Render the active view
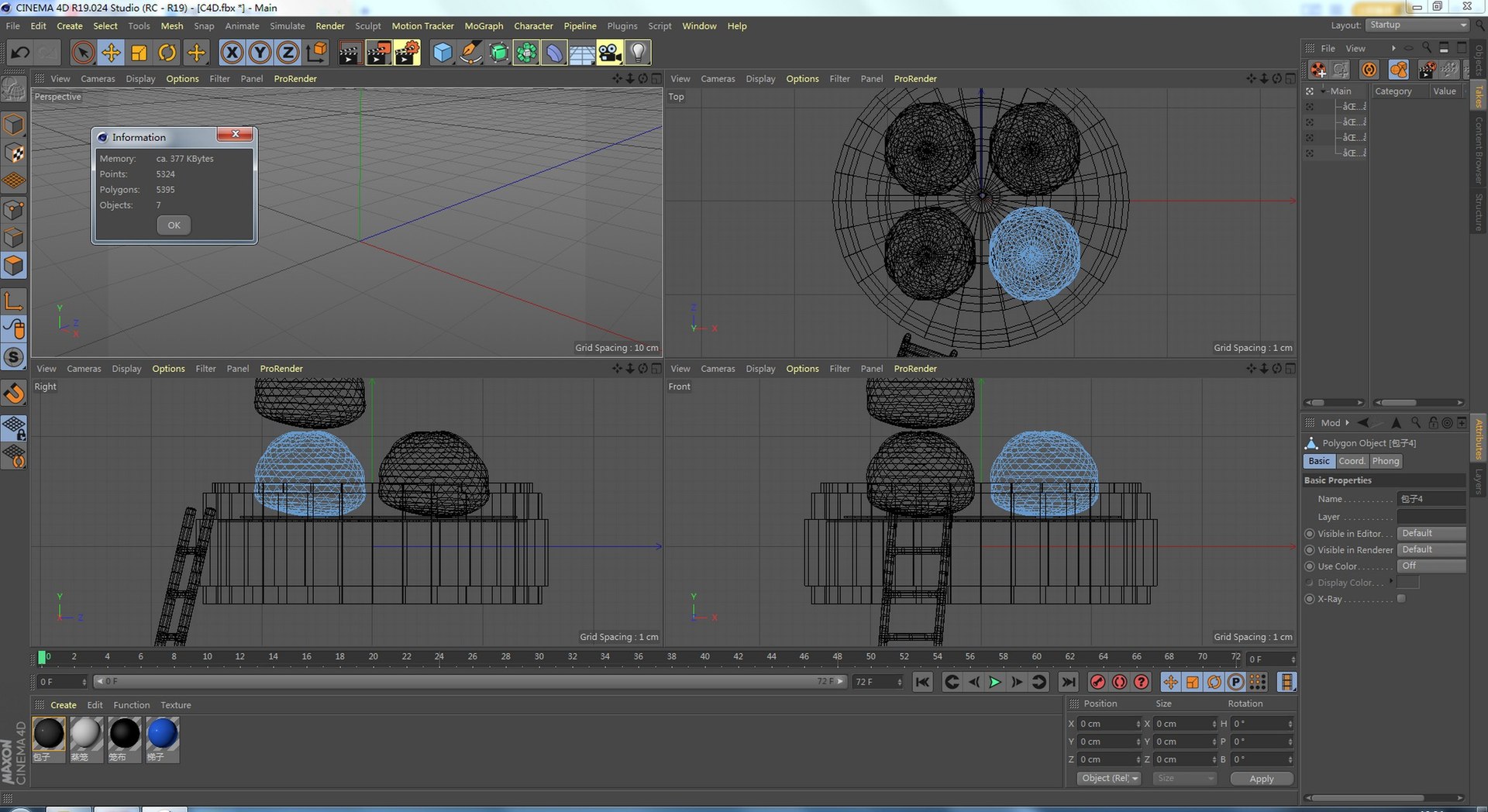1488x812 pixels. [350, 53]
